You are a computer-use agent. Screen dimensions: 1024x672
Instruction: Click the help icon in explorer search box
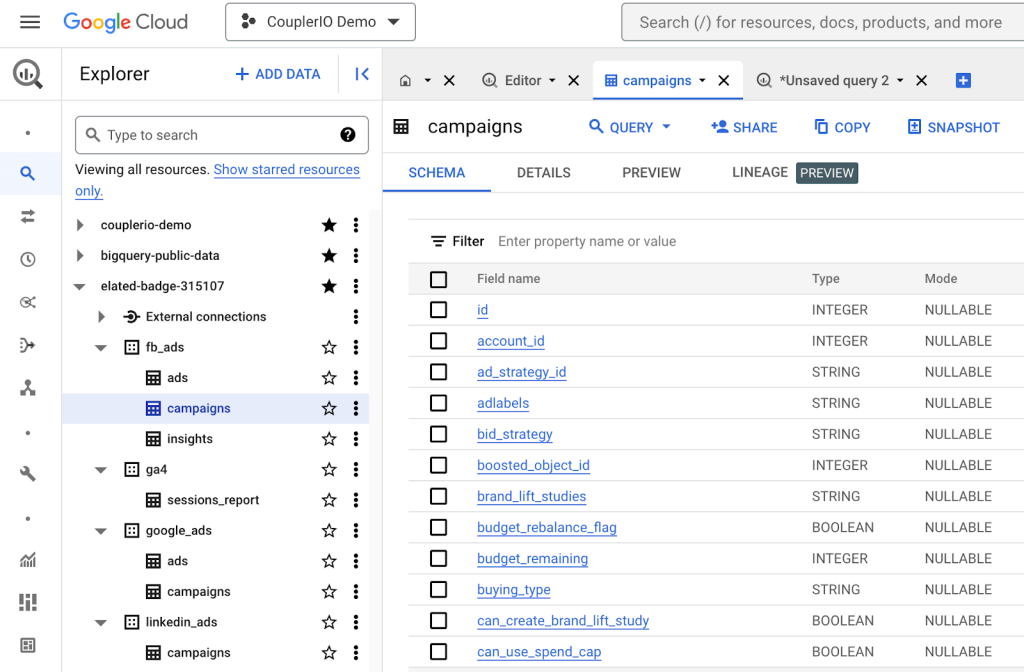click(x=347, y=135)
